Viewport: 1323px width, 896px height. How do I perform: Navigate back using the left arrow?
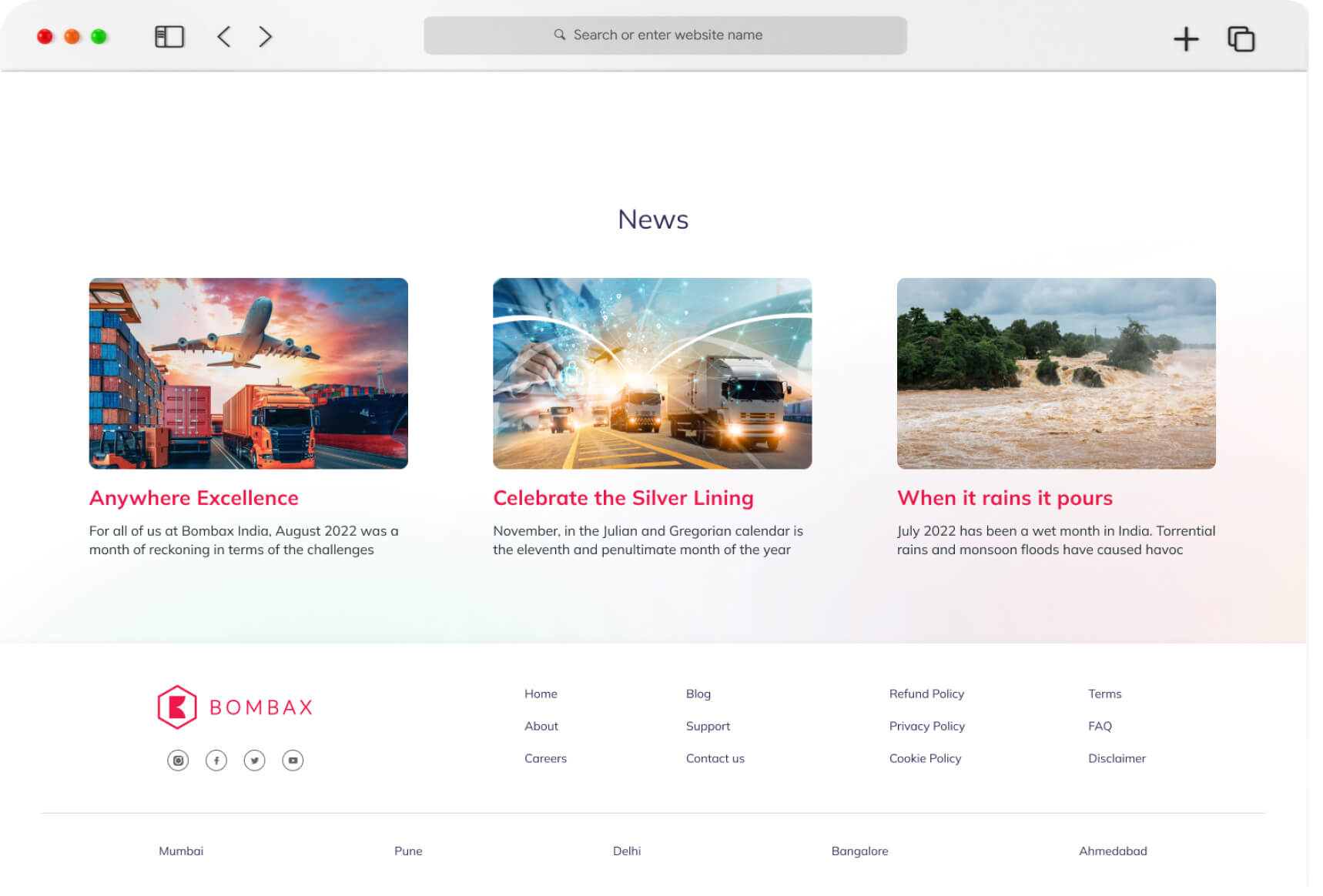click(223, 35)
